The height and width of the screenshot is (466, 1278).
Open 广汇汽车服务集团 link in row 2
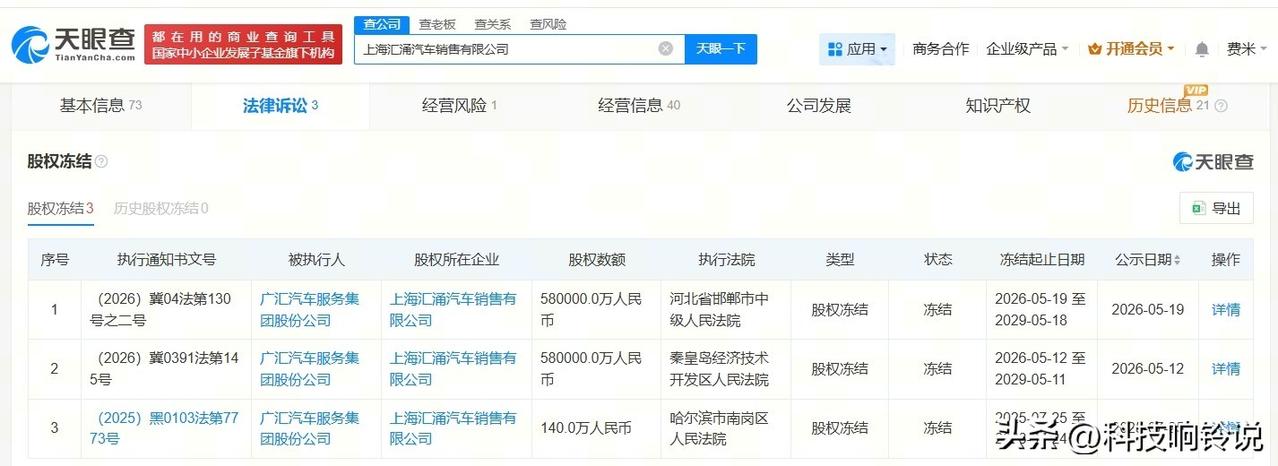pos(310,369)
